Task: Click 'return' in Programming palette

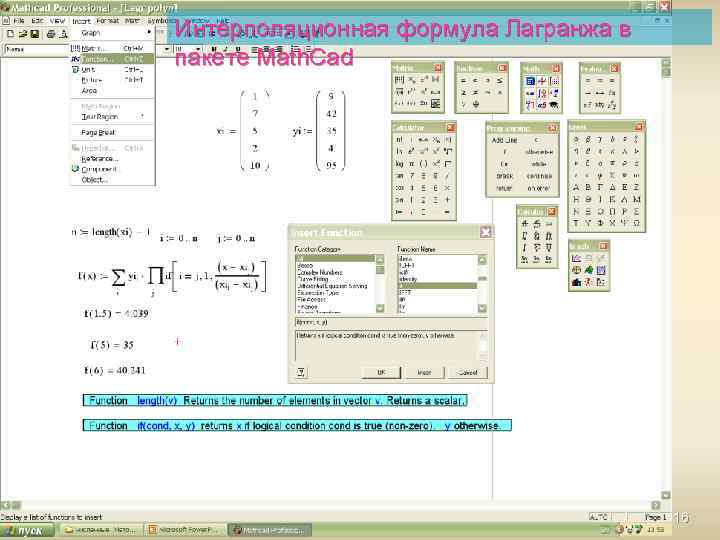Action: tap(504, 188)
